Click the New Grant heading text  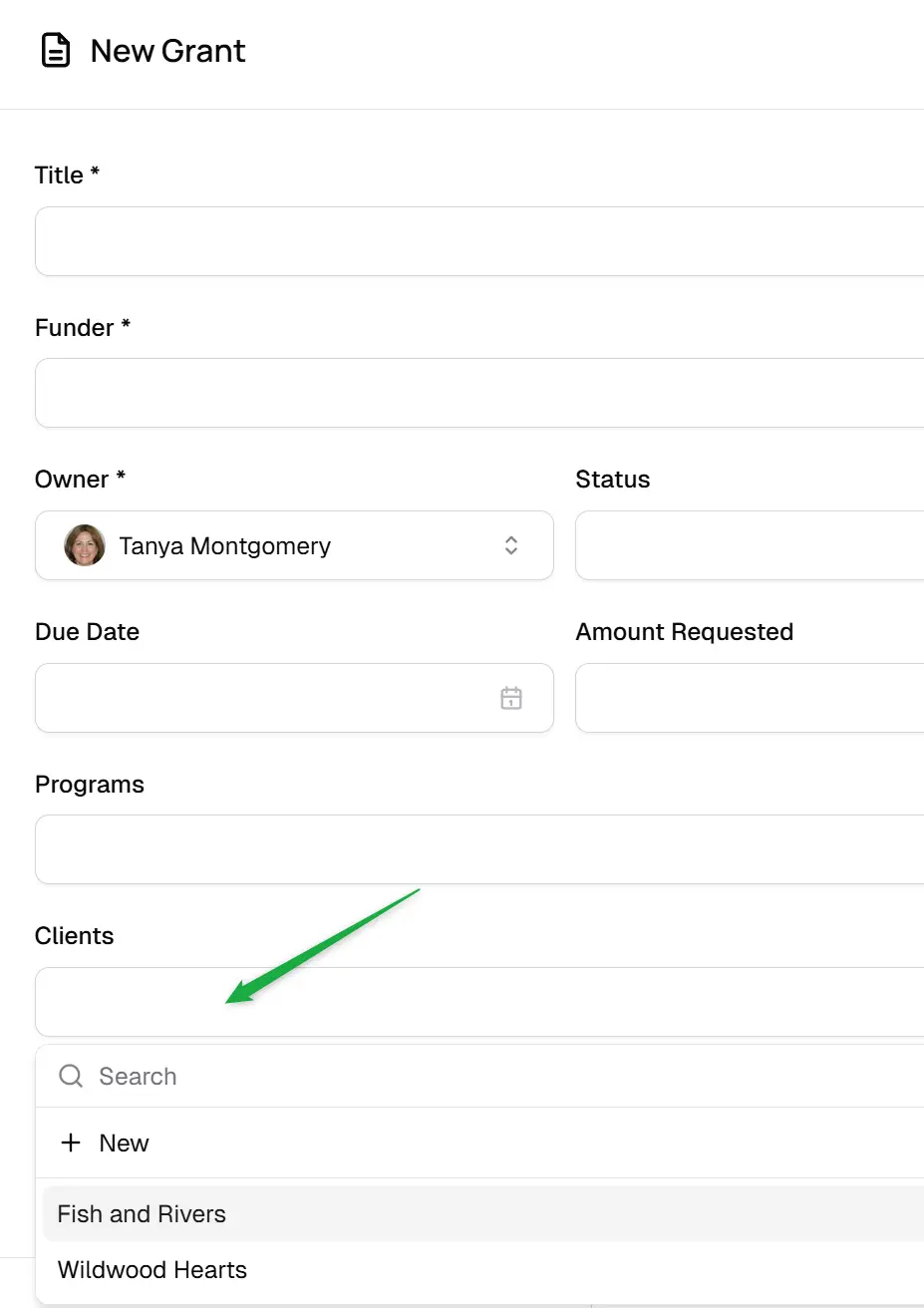(167, 51)
